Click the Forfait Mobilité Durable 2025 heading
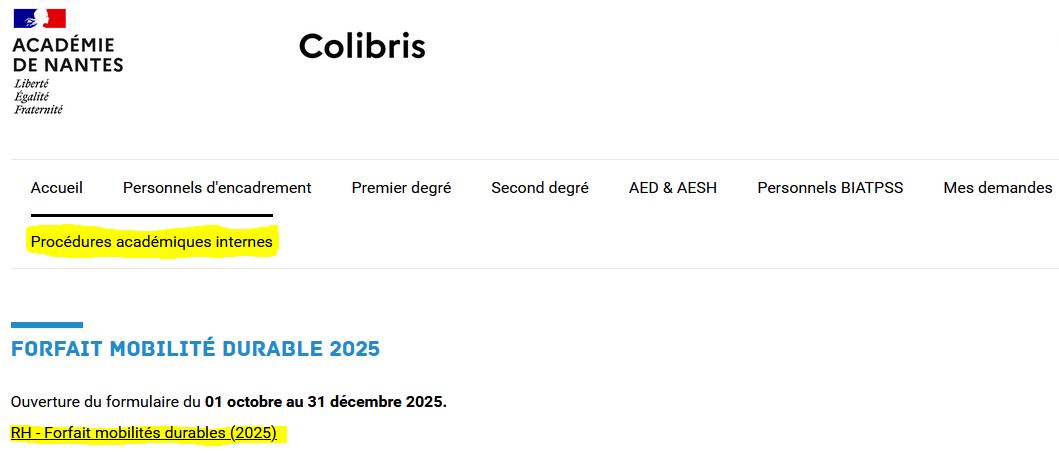Image resolution: width=1059 pixels, height=454 pixels. click(x=195, y=350)
